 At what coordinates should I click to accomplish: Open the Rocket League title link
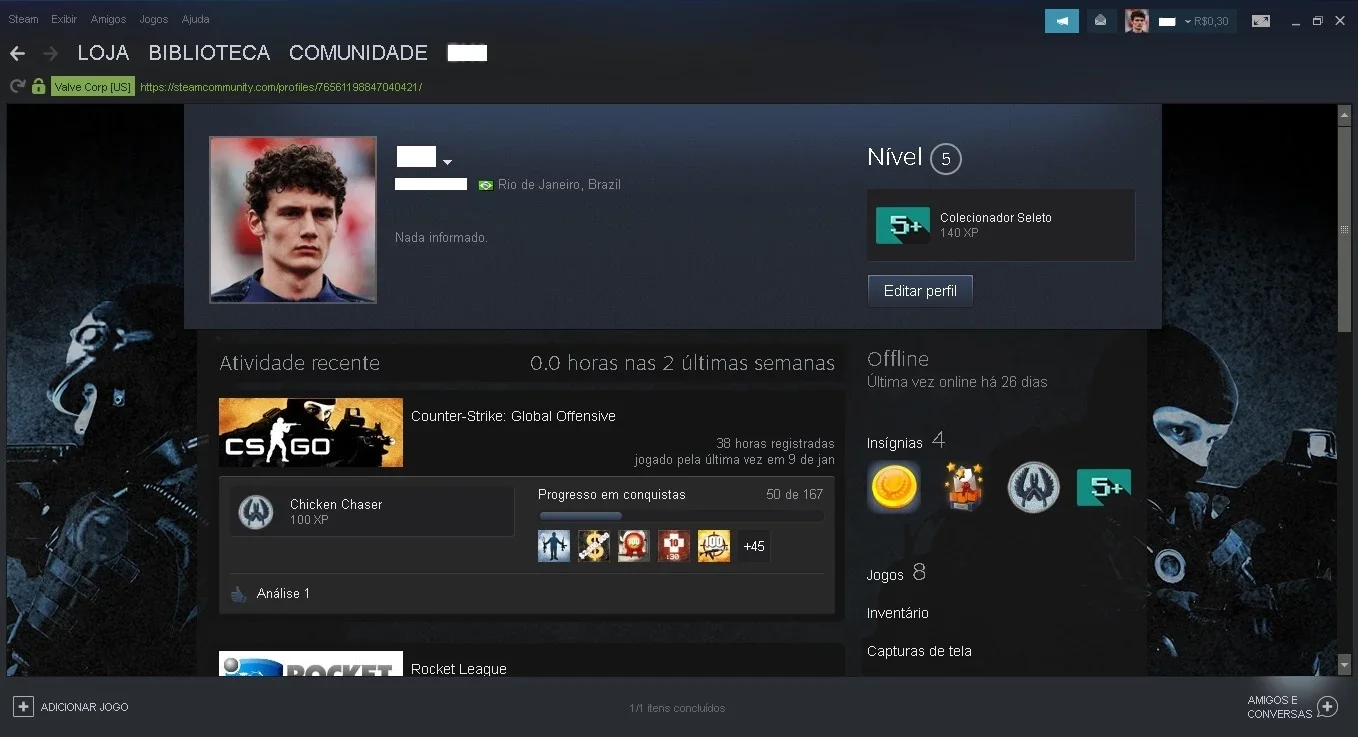tap(459, 669)
